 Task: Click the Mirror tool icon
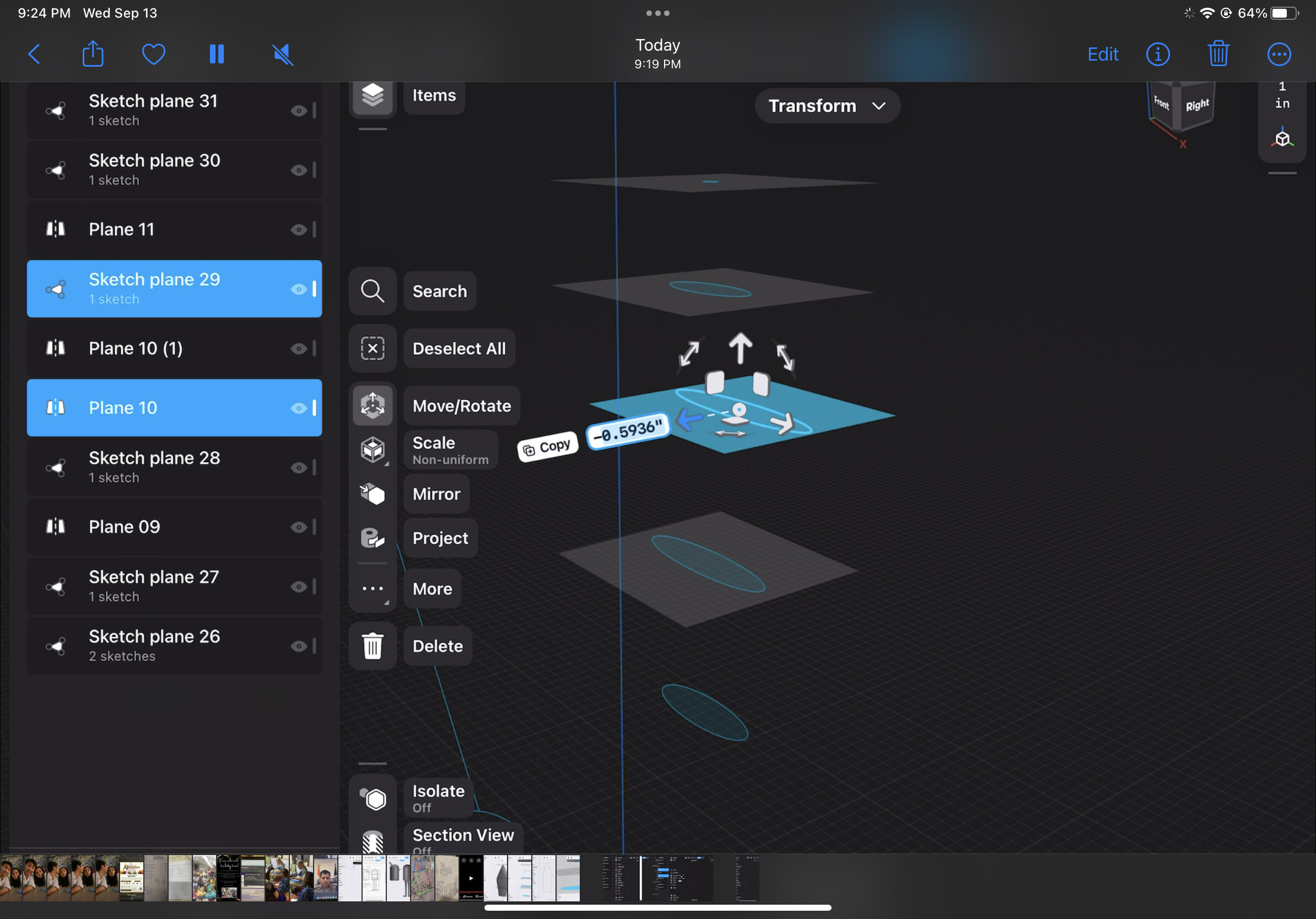[373, 493]
